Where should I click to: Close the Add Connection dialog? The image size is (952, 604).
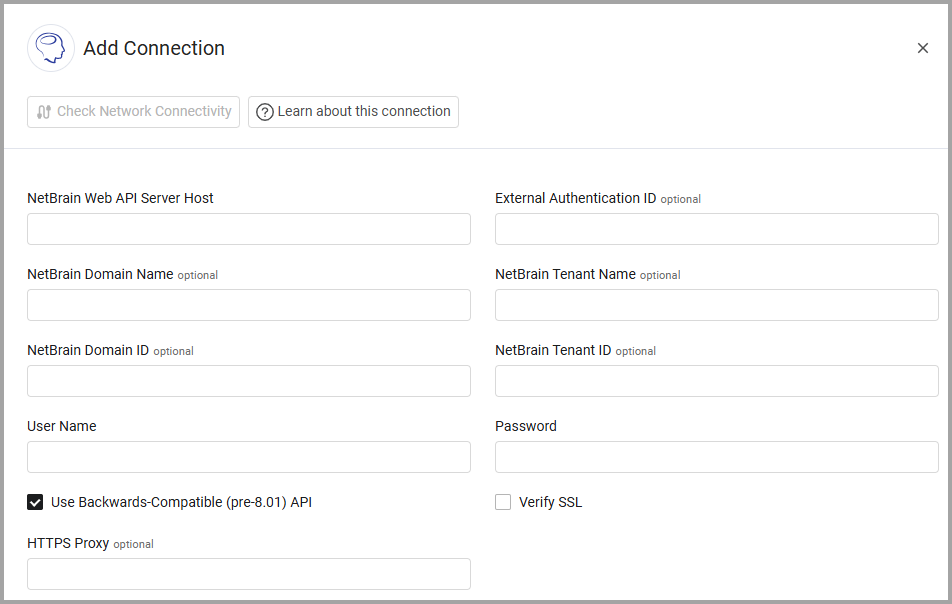922,48
